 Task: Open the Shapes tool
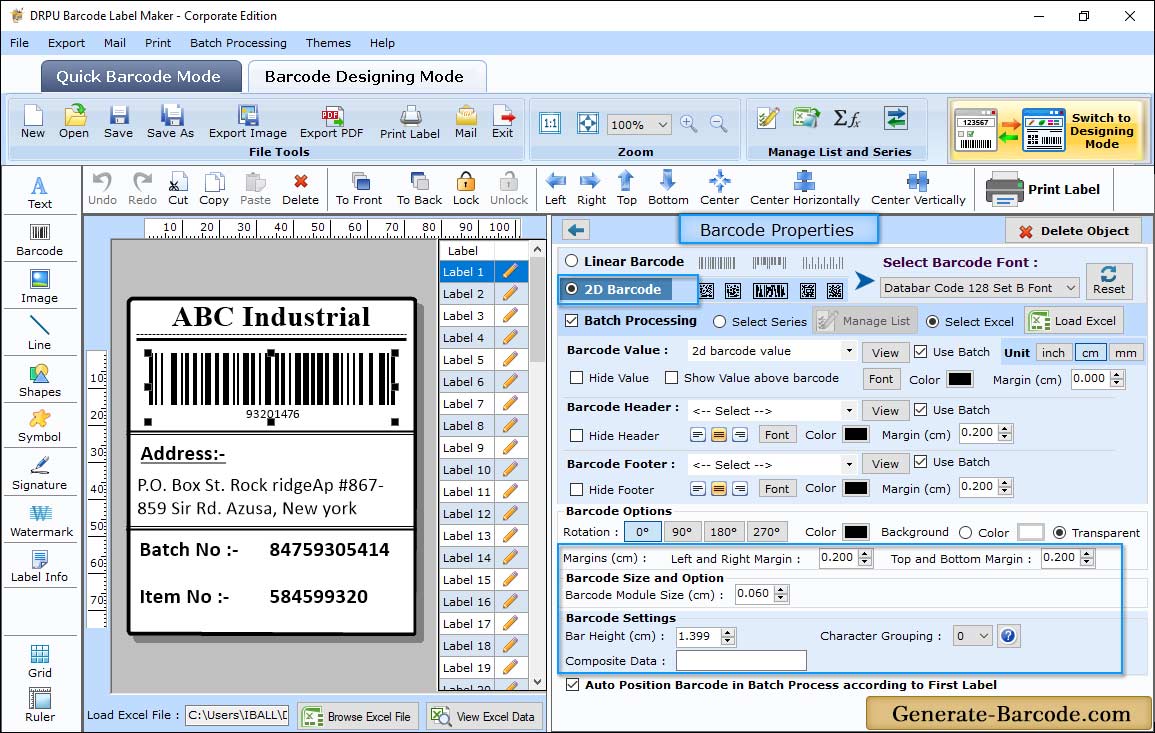coord(40,380)
